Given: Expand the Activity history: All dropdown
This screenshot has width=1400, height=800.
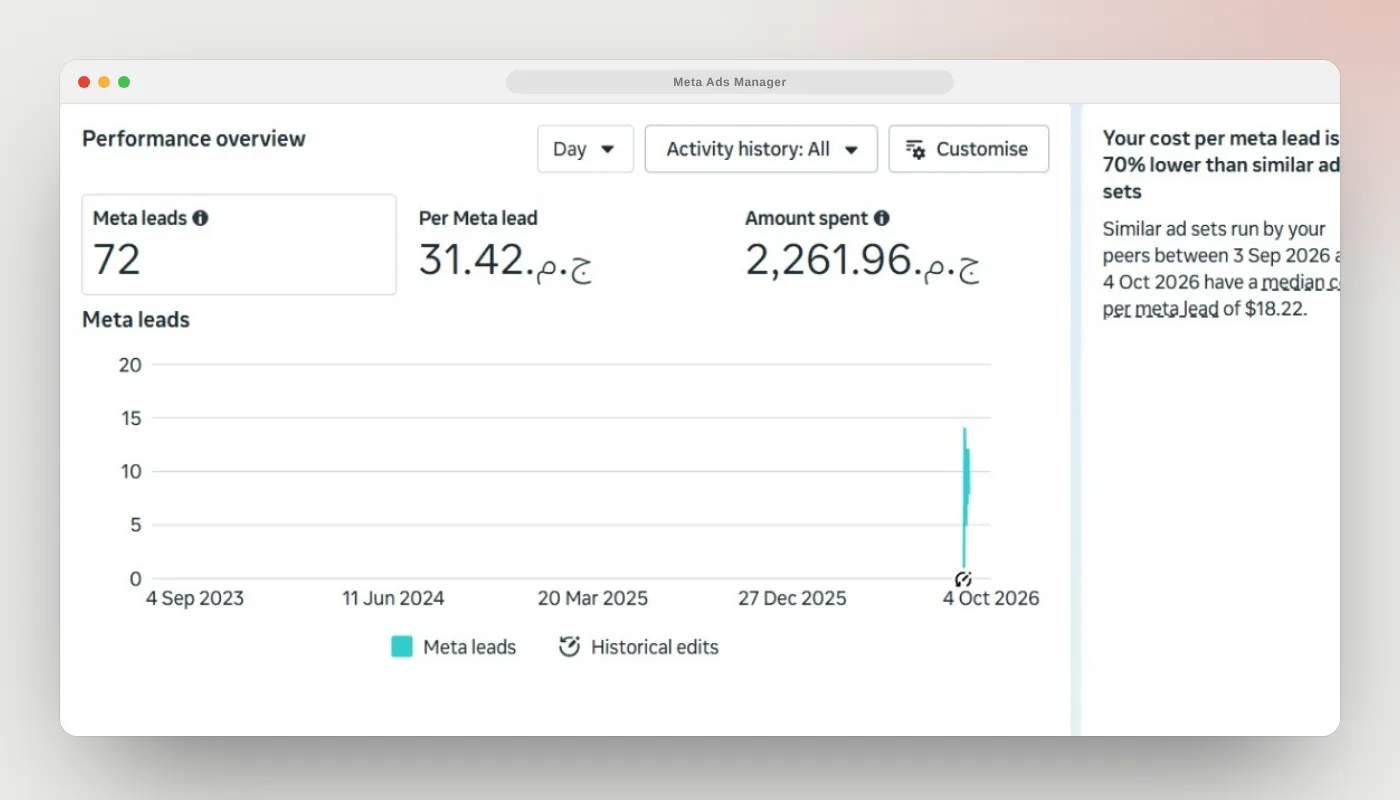Looking at the screenshot, I should [761, 149].
